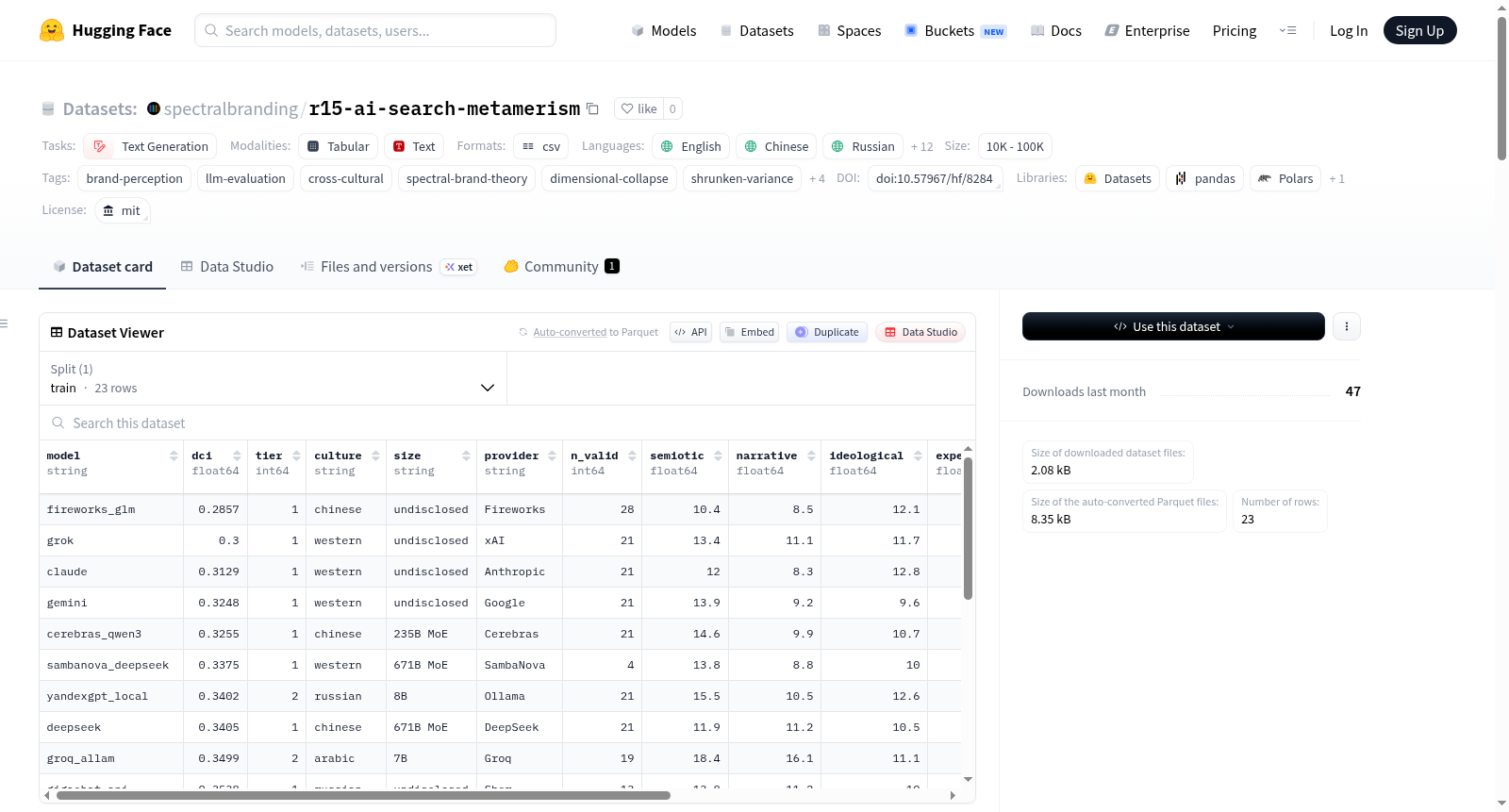Show the +4 additional tags
Viewport: 1509px width, 812px height.
click(x=817, y=178)
